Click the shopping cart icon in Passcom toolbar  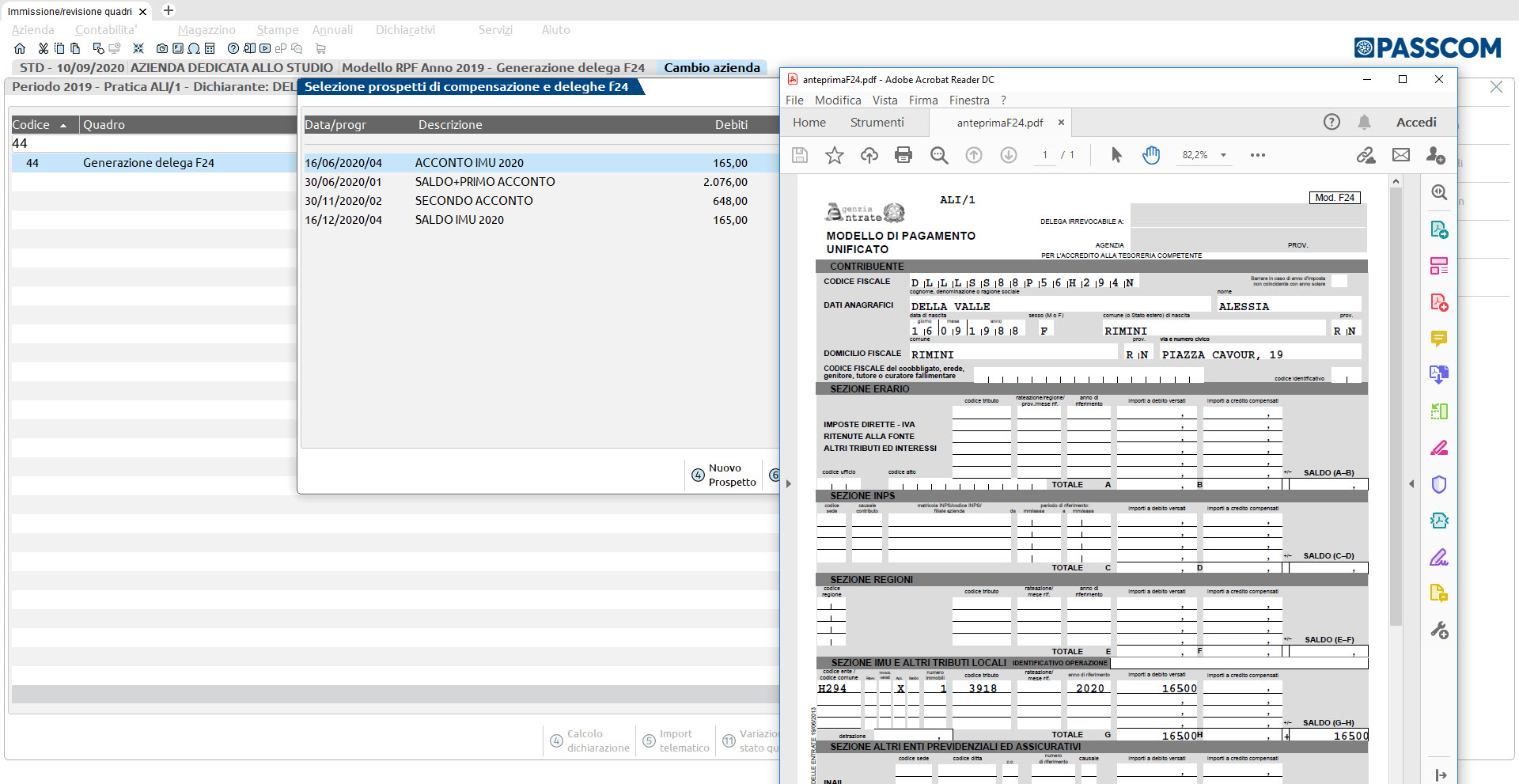click(320, 48)
